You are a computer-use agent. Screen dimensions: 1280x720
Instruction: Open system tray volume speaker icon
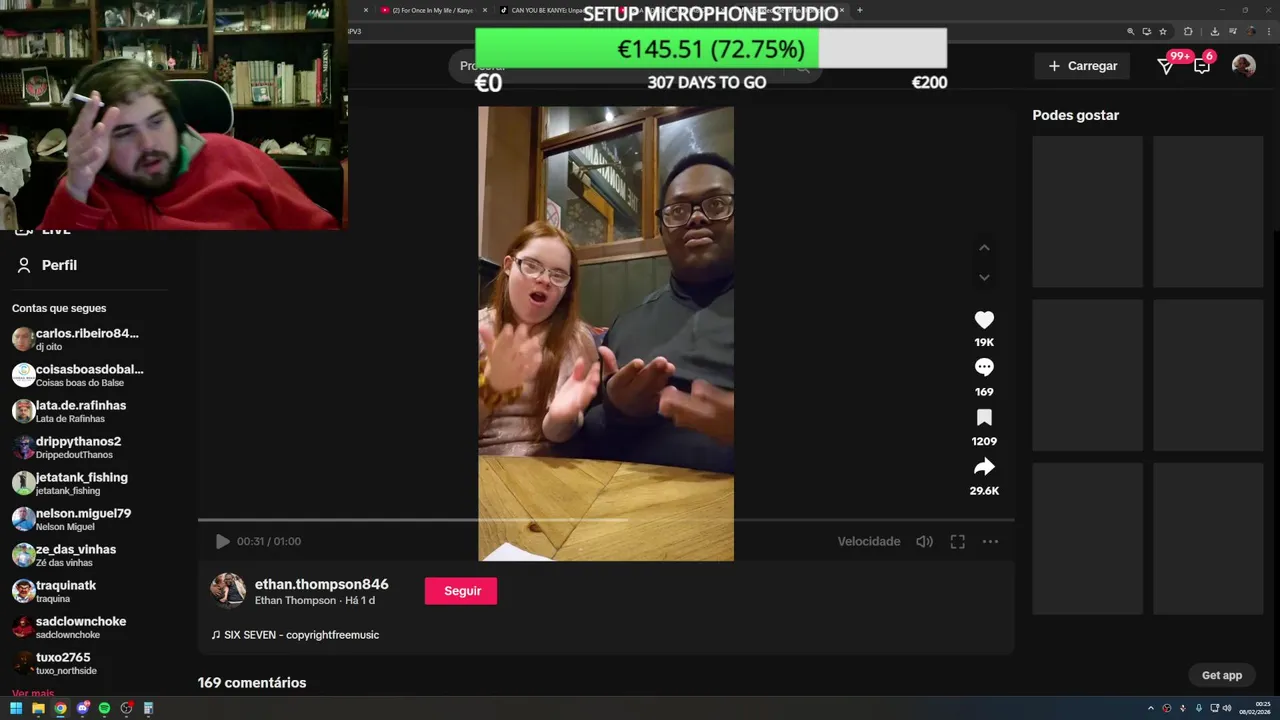tap(1227, 708)
